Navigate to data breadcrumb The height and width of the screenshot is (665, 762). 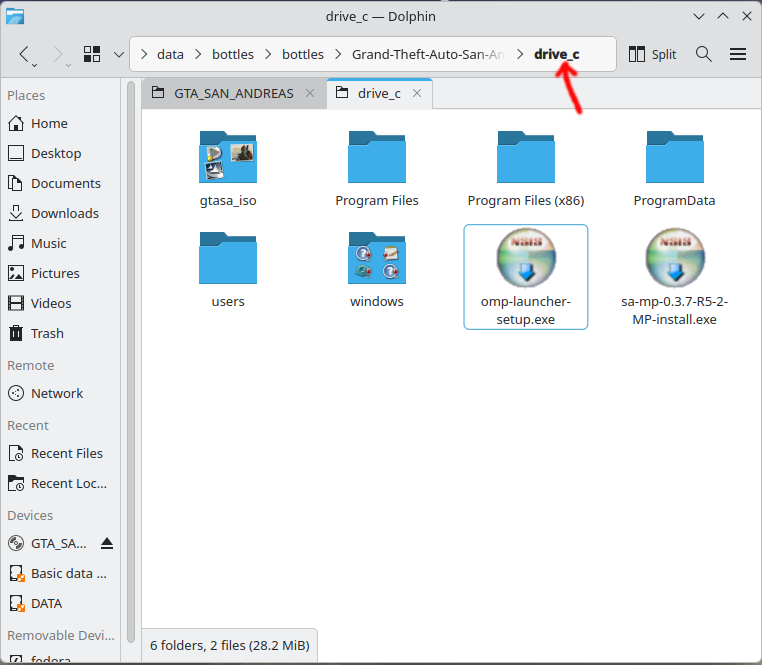[x=170, y=54]
